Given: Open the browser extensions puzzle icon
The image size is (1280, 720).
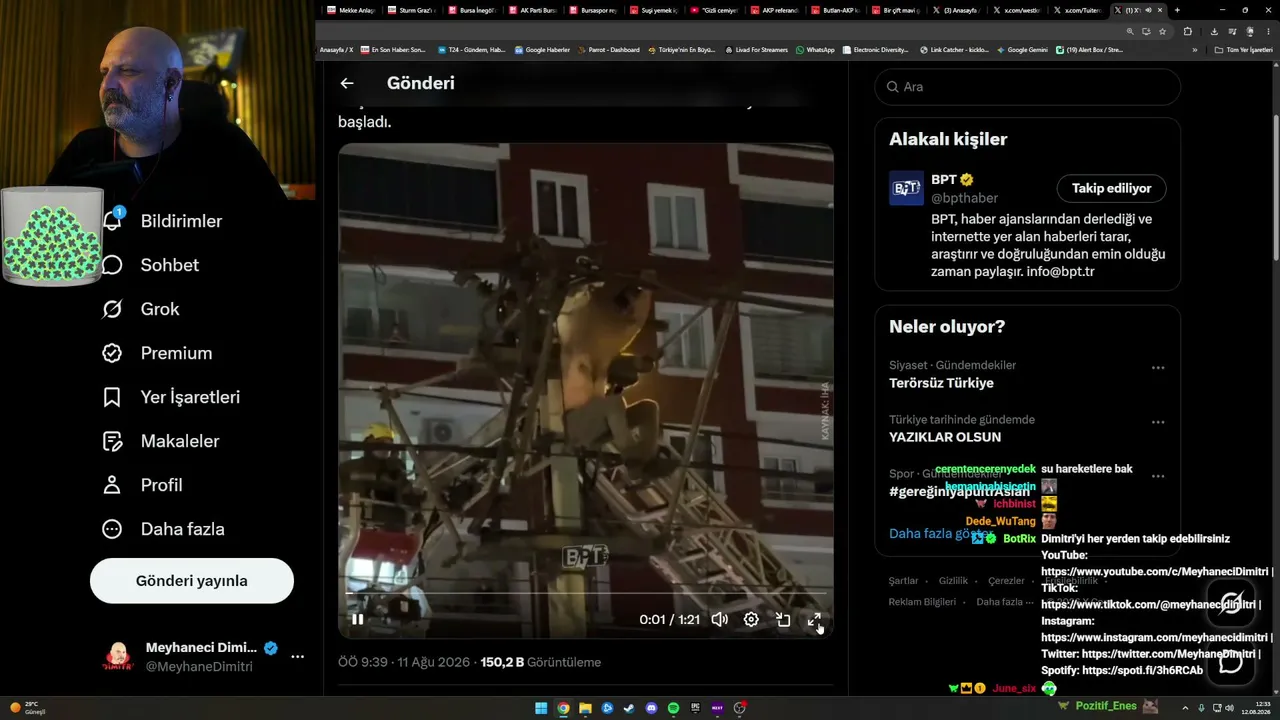Looking at the screenshot, I should (1188, 31).
